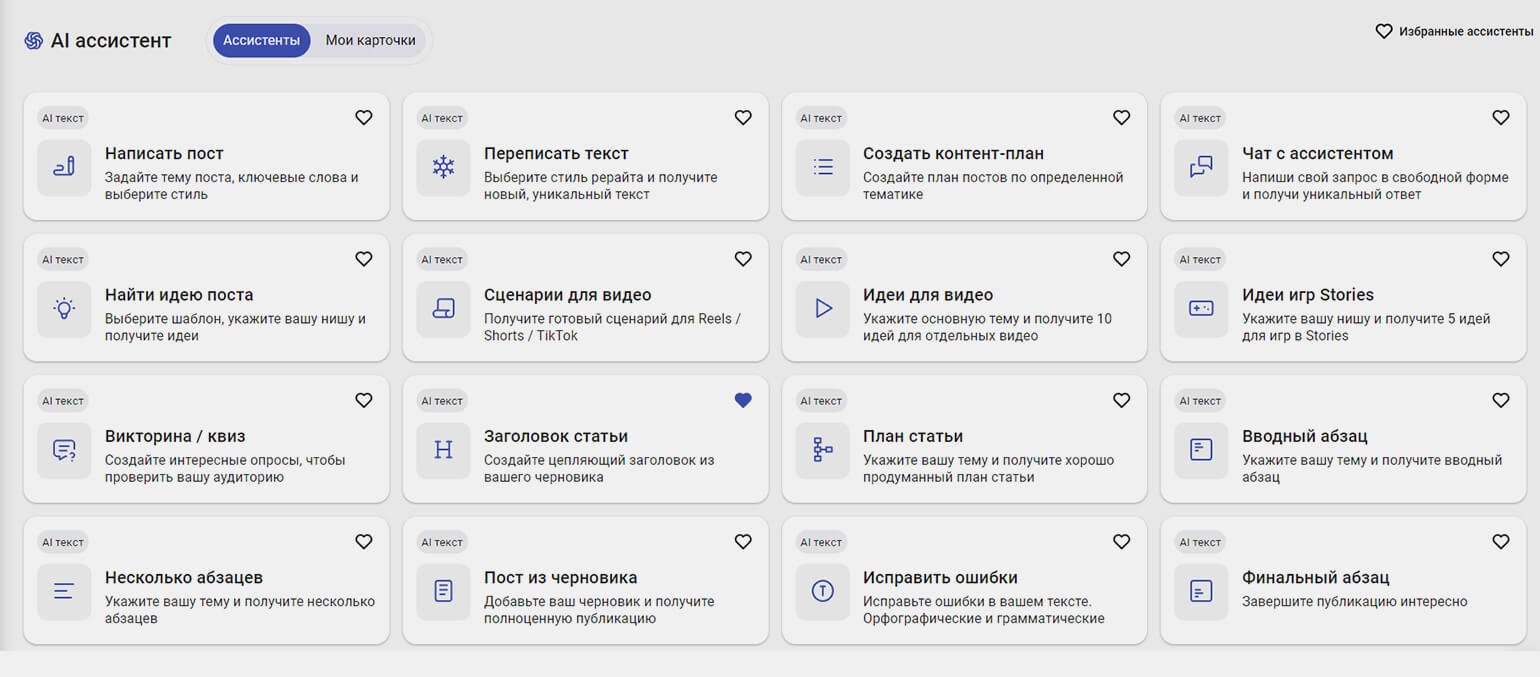Open the Написать пост title
The width and height of the screenshot is (1540, 677).
click(164, 154)
